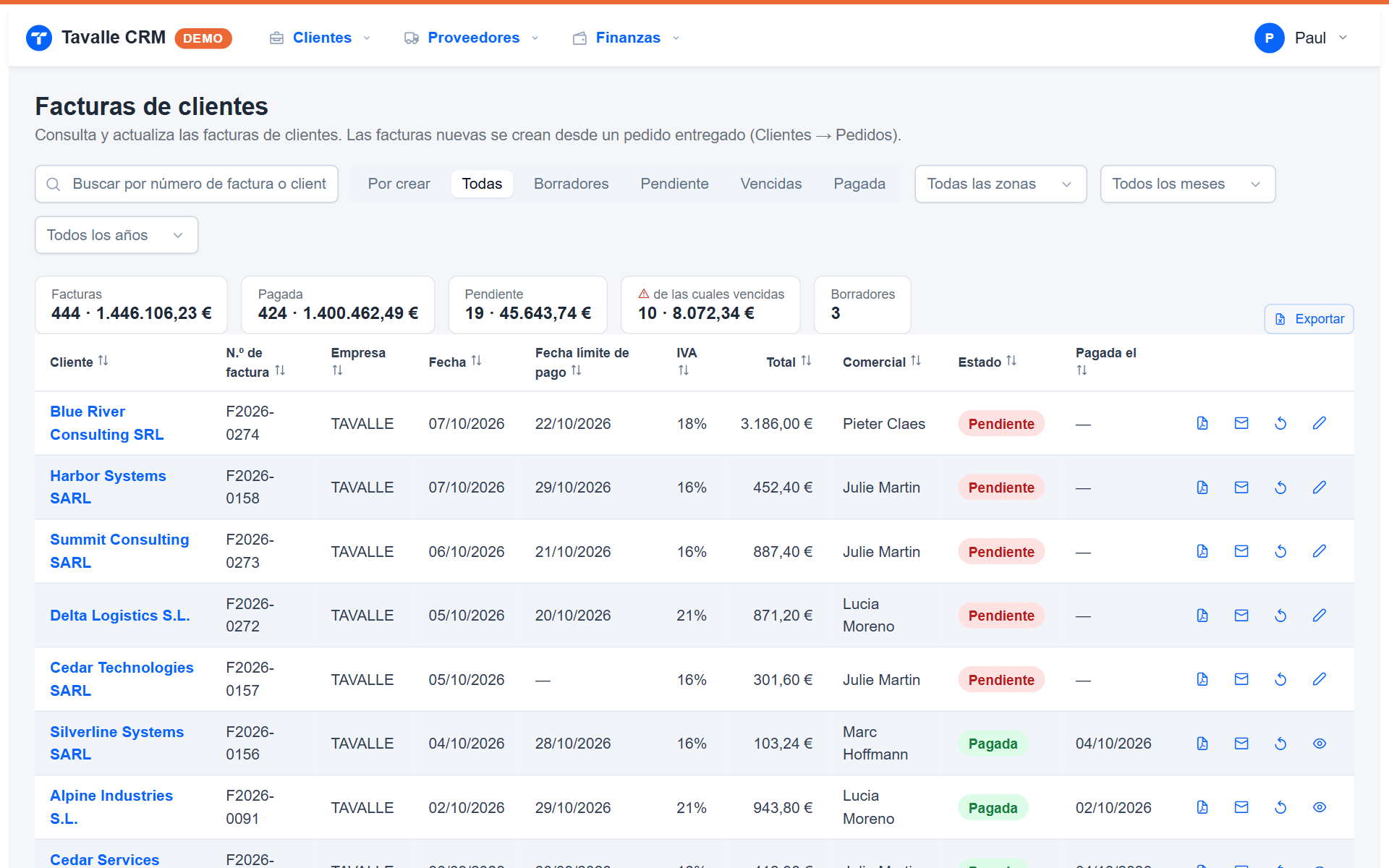The image size is (1389, 868).
Task: Open the Todos los meses dropdown
Action: click(1188, 184)
